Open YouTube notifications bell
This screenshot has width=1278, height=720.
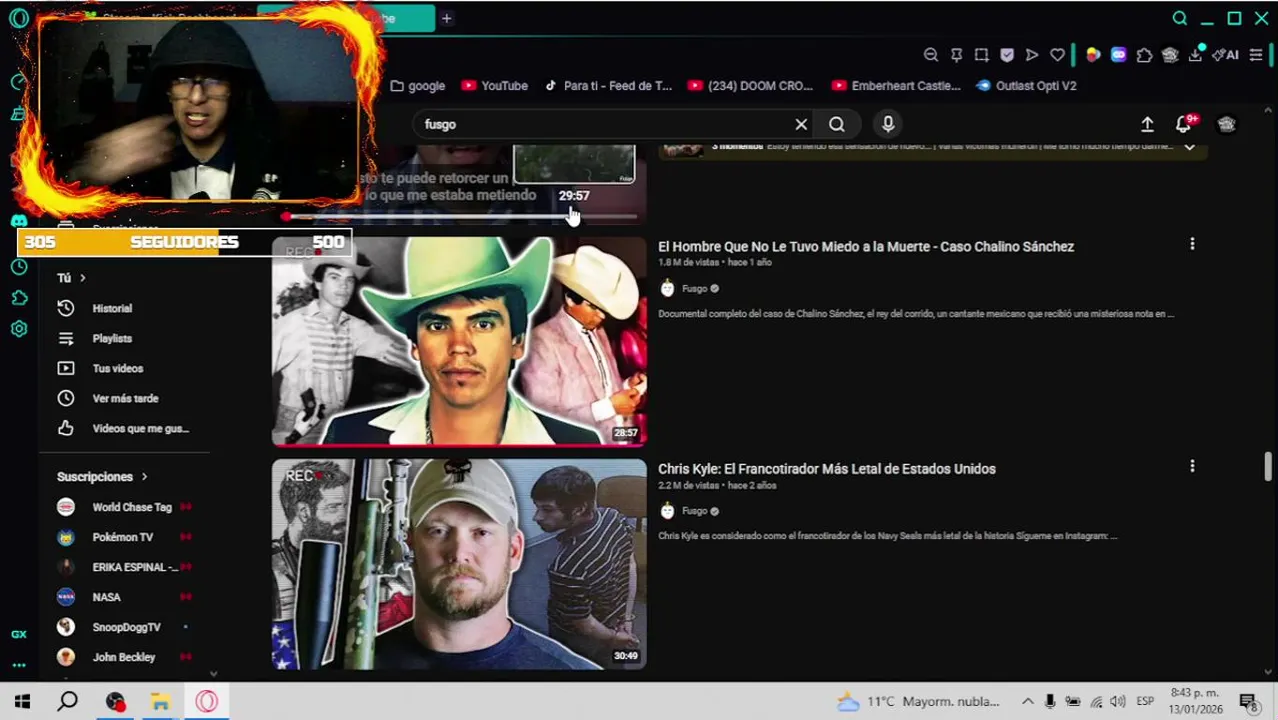[x=1184, y=124]
